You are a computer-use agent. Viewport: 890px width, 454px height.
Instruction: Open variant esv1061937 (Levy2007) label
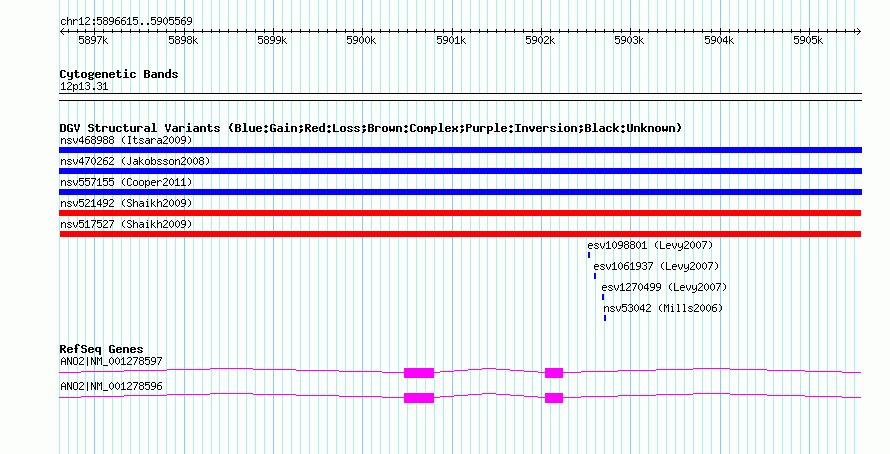(656, 266)
